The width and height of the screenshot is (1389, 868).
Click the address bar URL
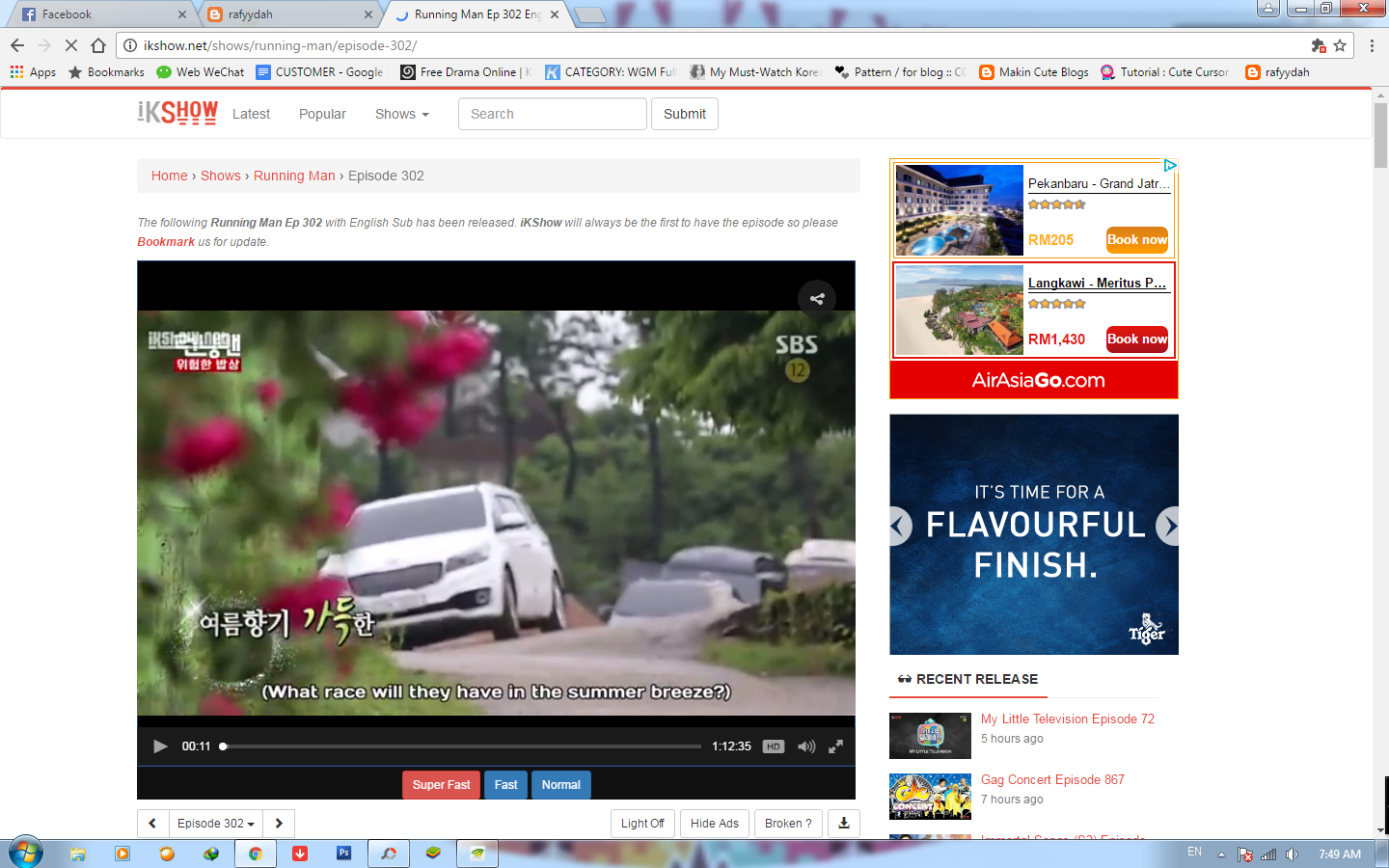(x=280, y=45)
